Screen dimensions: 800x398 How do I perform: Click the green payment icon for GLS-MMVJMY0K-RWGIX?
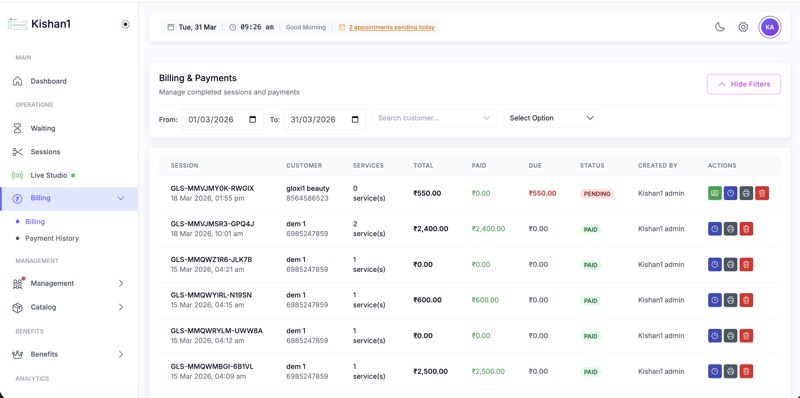click(715, 193)
